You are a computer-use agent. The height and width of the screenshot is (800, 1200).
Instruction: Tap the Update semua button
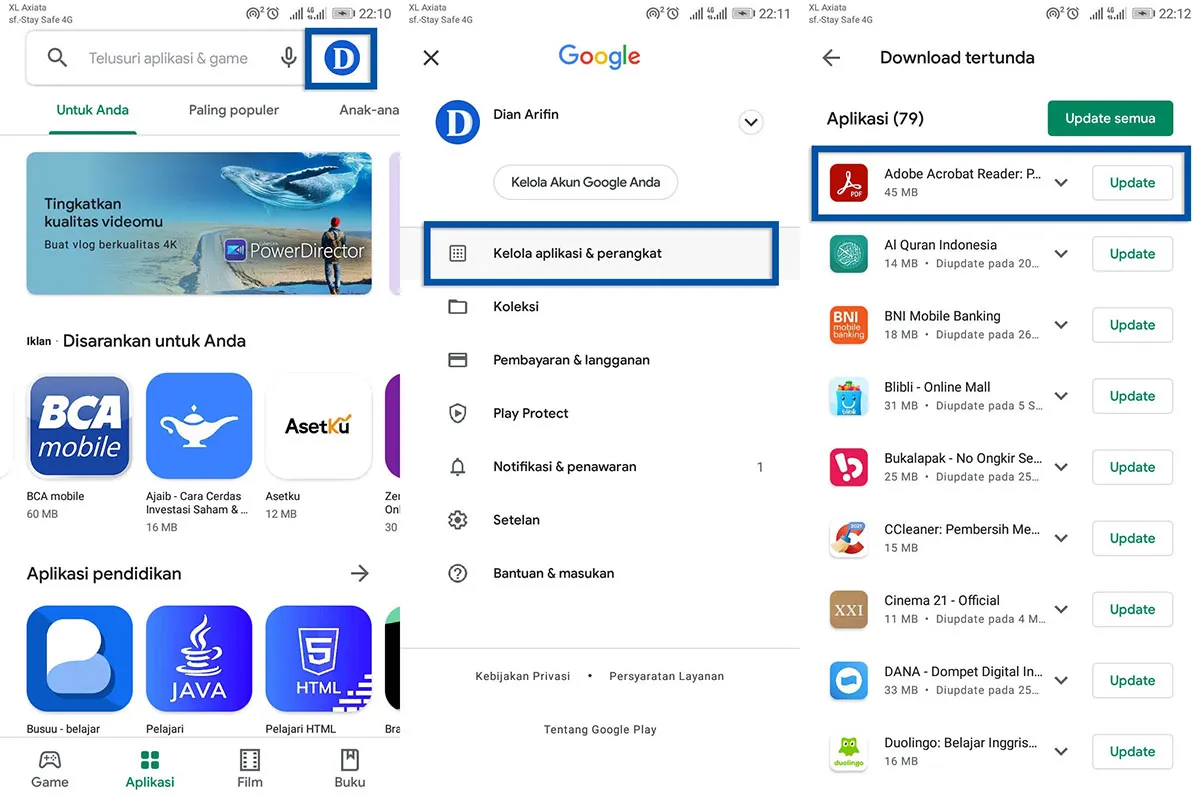pyautogui.click(x=1110, y=117)
